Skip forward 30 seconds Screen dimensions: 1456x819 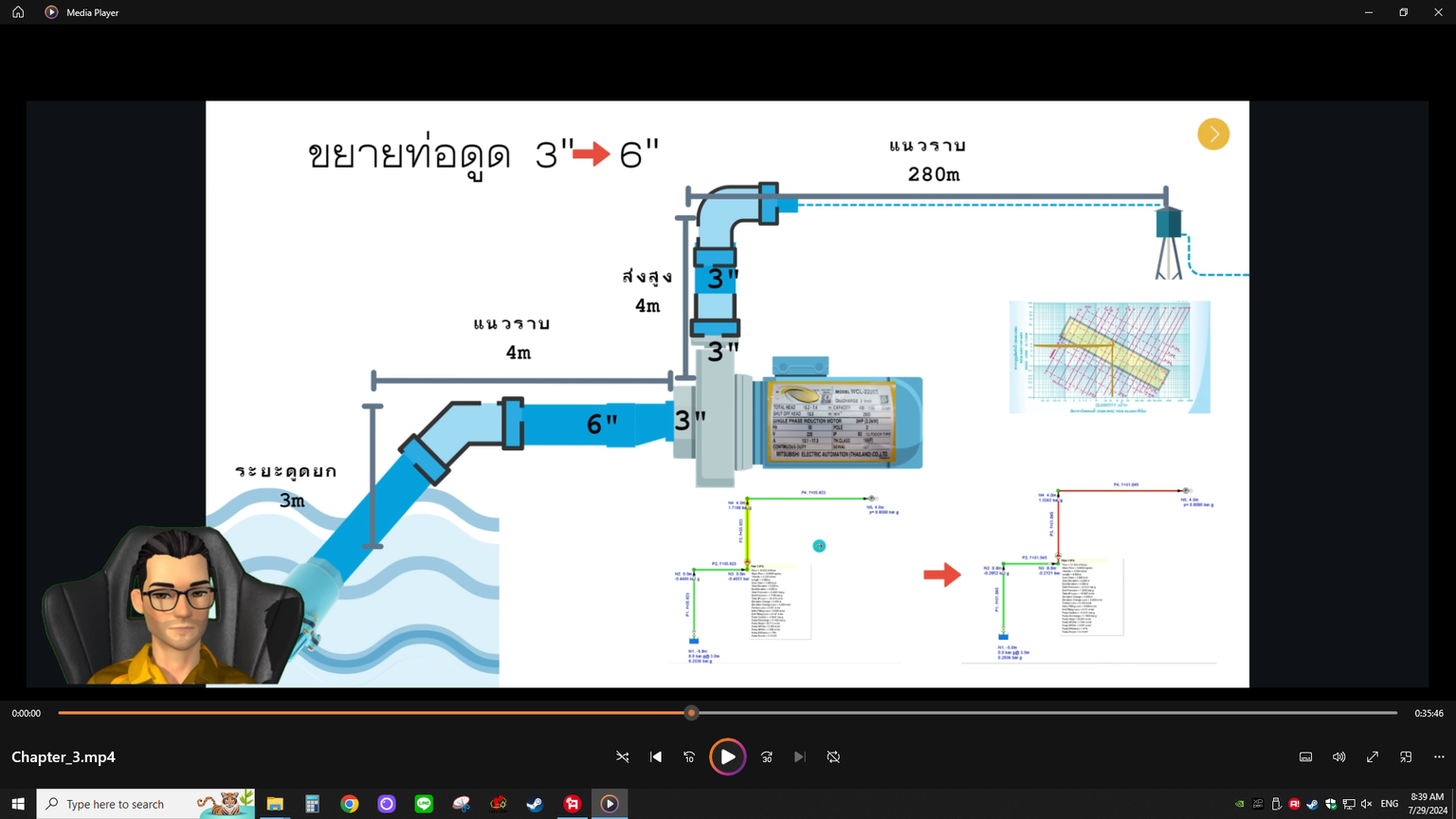coord(767,756)
